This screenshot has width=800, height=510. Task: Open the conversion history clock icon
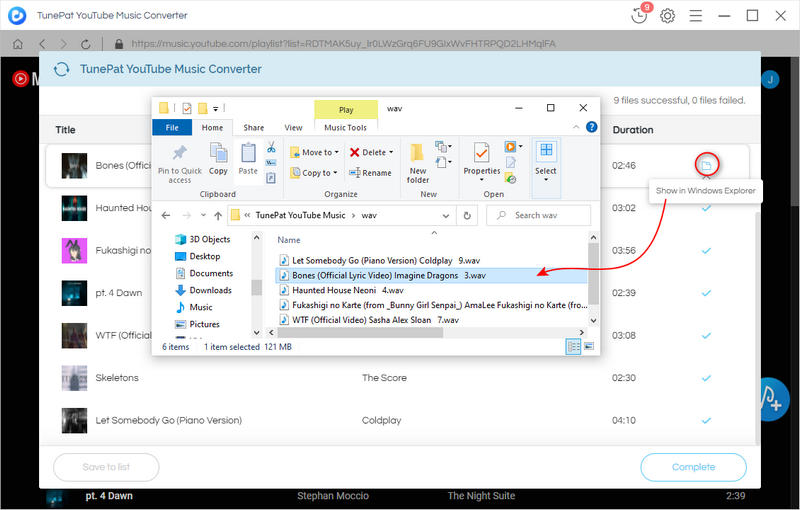pos(639,16)
